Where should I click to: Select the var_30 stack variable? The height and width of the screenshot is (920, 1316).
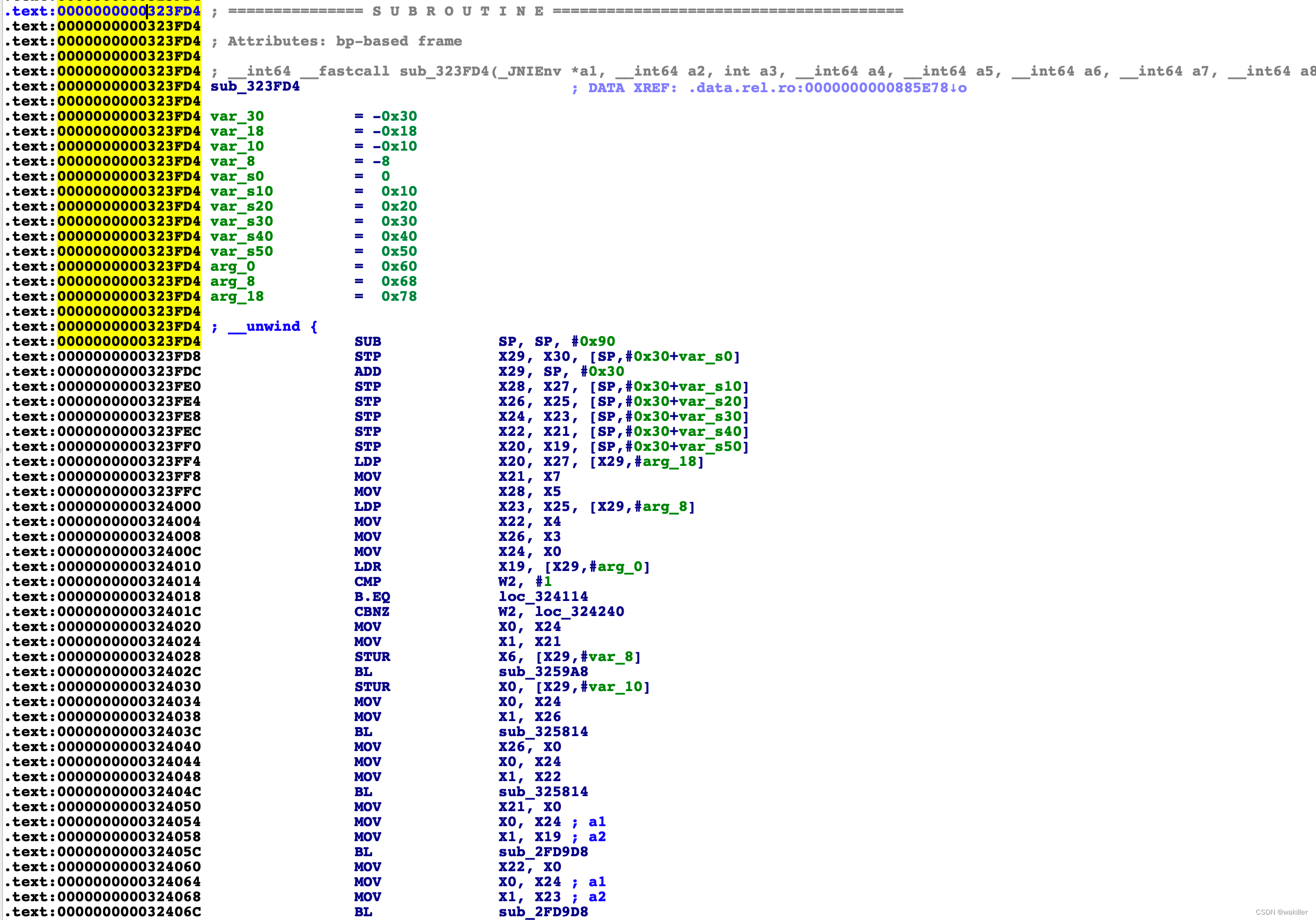click(236, 116)
